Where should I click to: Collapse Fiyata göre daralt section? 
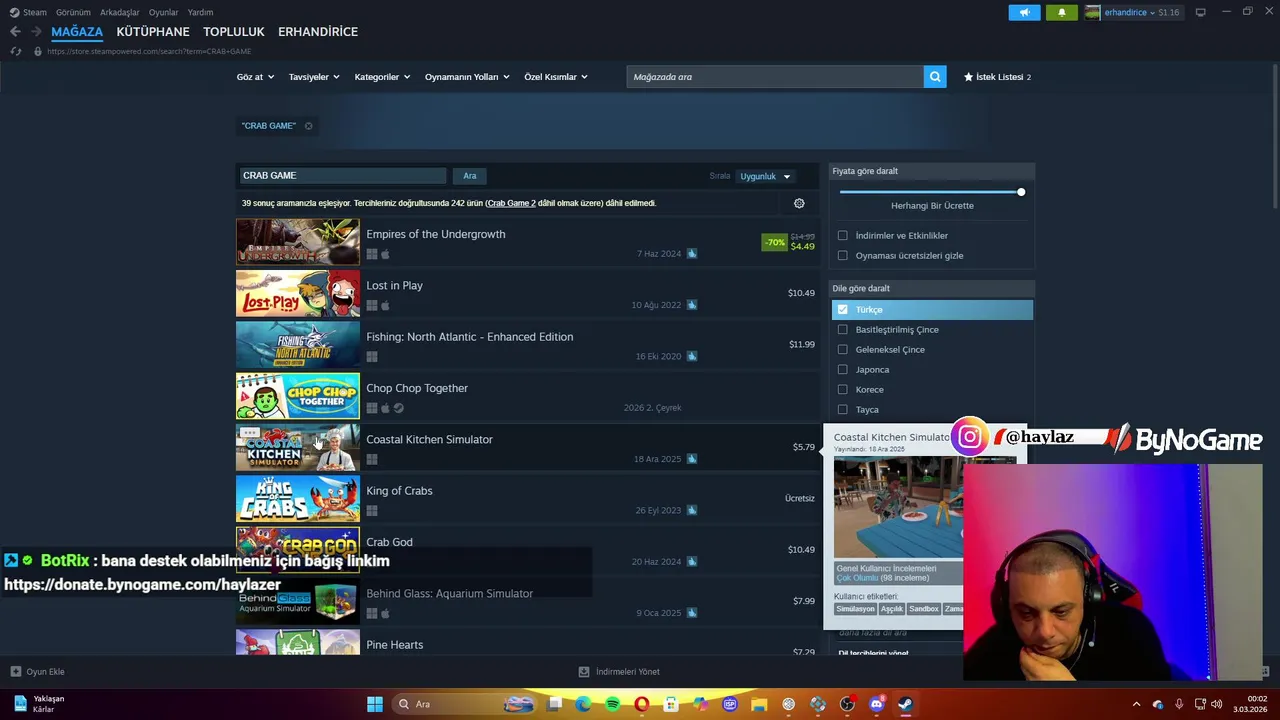(x=932, y=171)
